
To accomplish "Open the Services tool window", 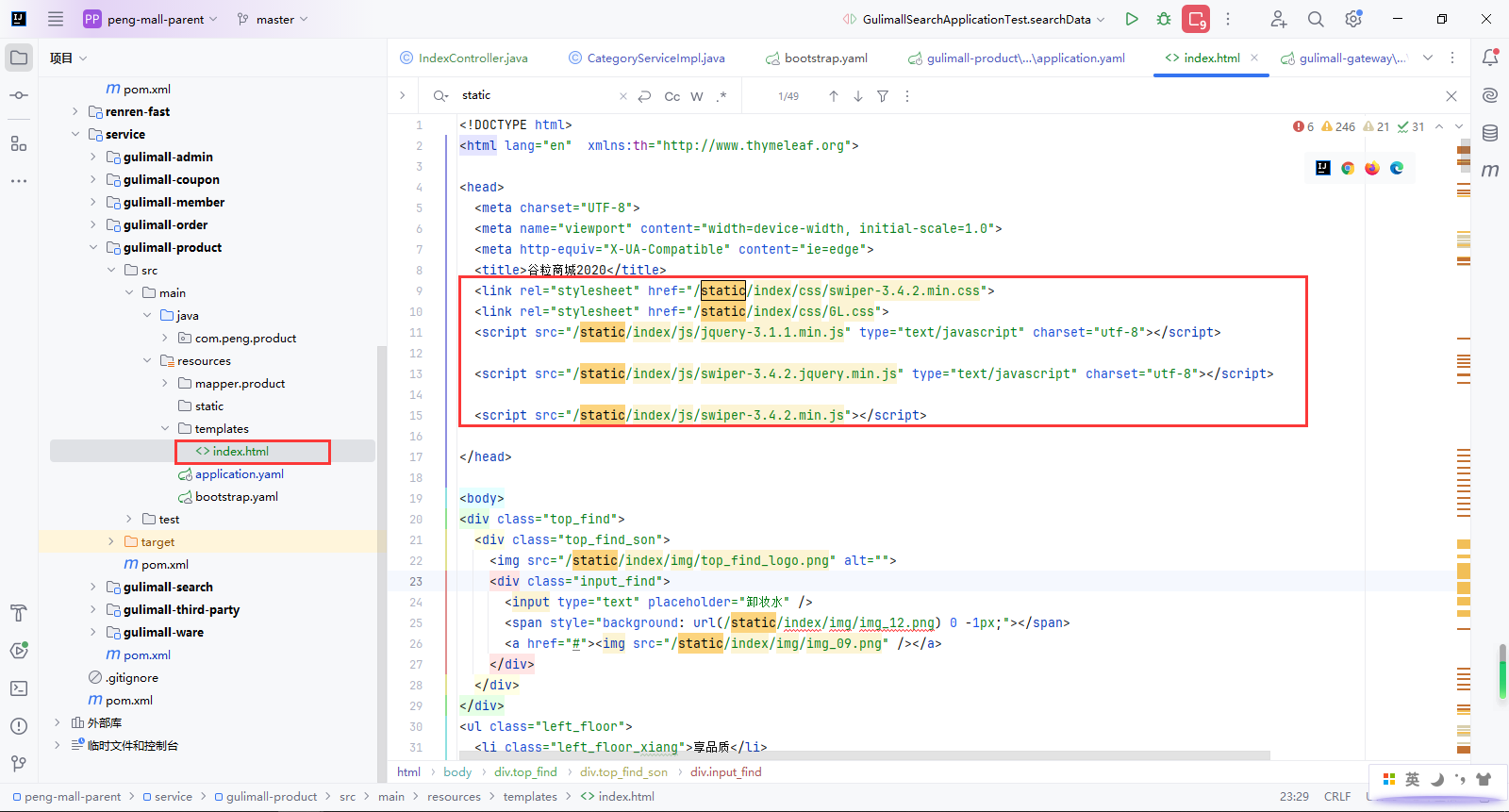I will (x=19, y=651).
